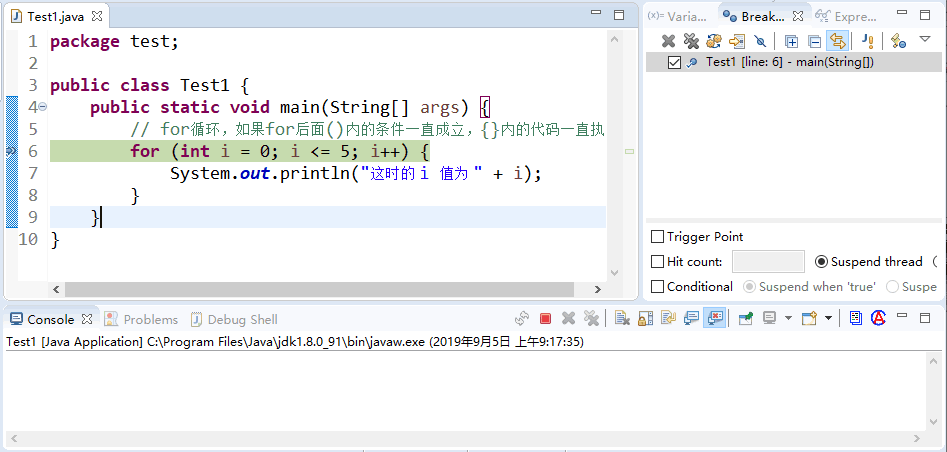This screenshot has width=947, height=452.
Task: Click Expand All in Breakpoints toolbar
Action: (x=791, y=41)
